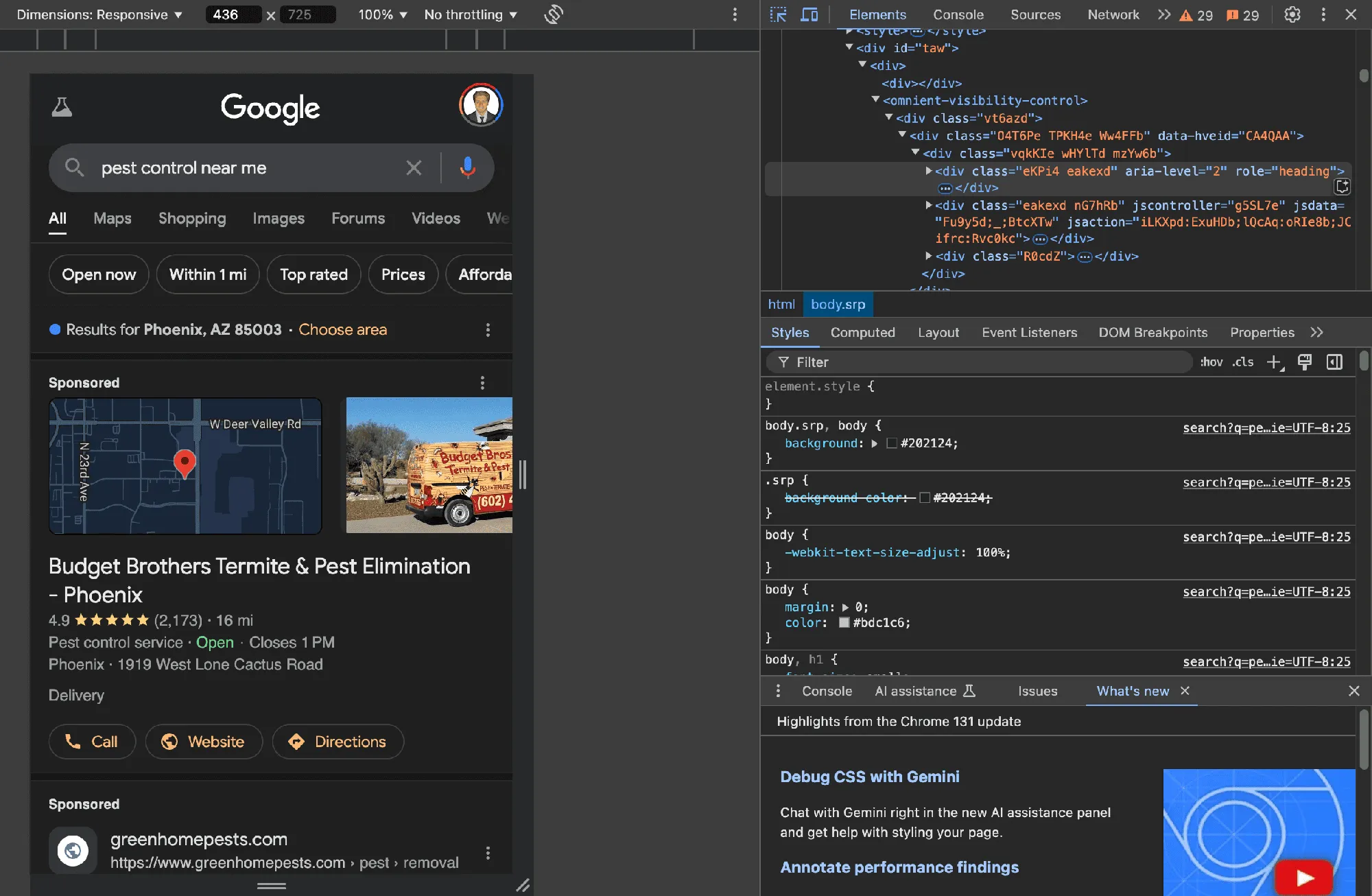
Task: Click the search magnifier icon
Action: point(74,167)
